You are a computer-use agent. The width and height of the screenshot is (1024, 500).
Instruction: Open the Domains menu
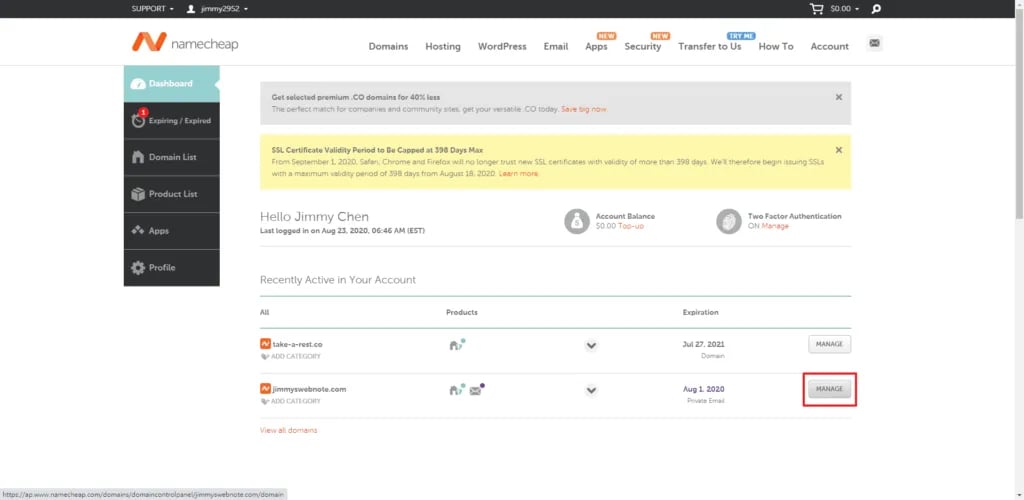click(x=388, y=46)
